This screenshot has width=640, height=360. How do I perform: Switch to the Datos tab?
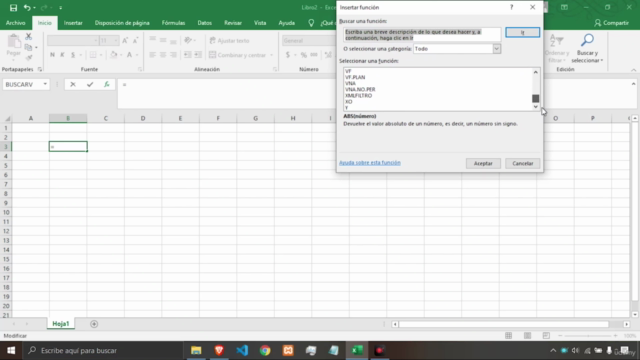(x=204, y=23)
